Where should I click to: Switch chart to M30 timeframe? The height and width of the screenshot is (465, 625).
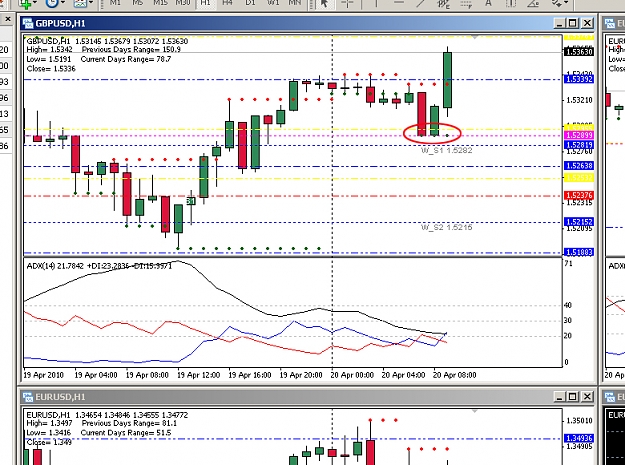(183, 3)
